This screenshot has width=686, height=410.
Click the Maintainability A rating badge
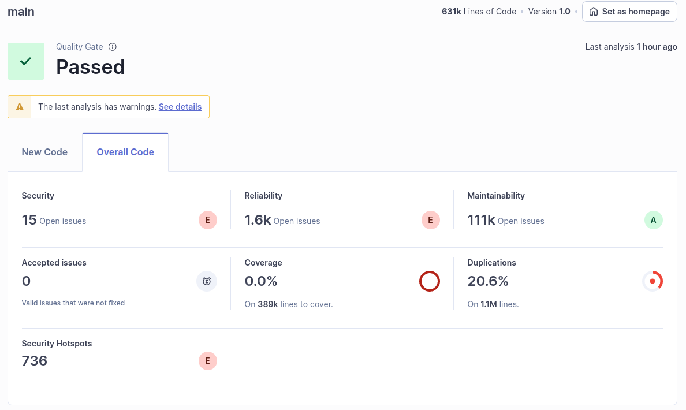point(653,220)
